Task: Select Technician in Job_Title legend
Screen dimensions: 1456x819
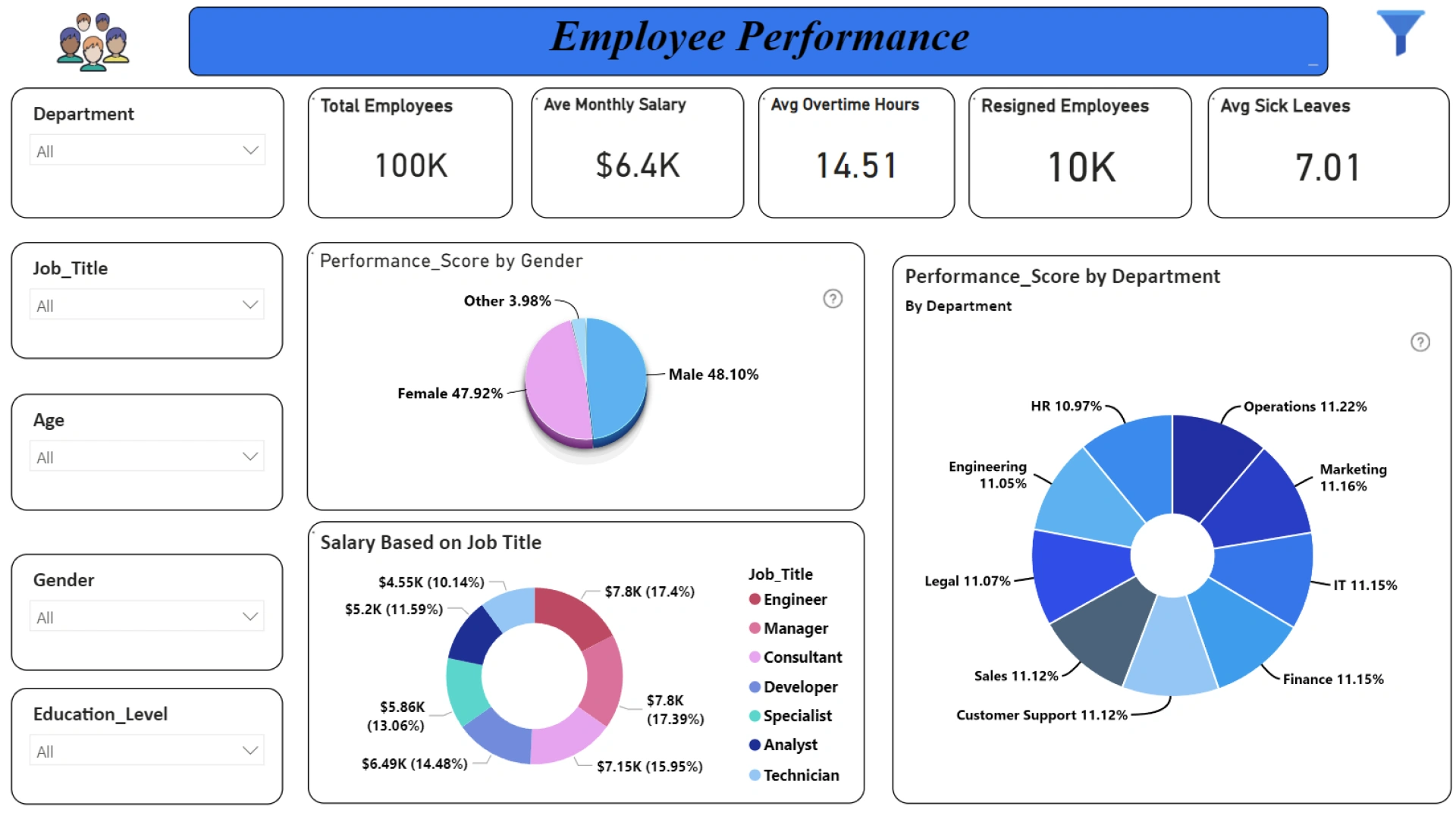Action: [x=793, y=775]
